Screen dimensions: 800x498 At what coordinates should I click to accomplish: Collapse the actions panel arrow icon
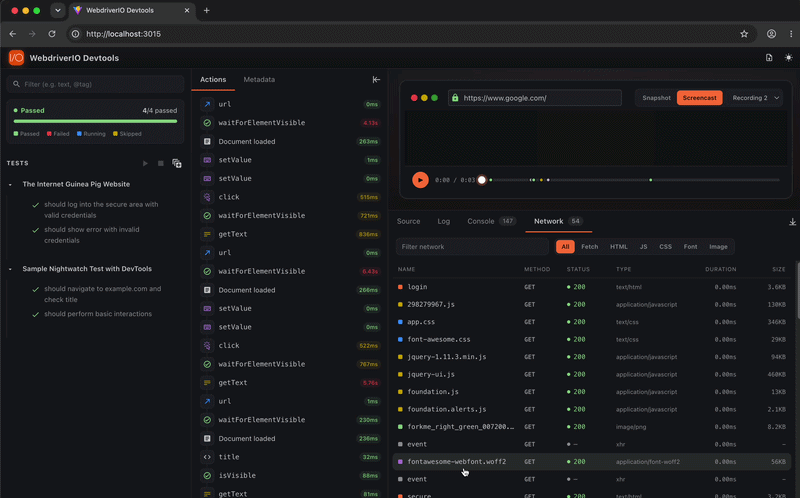pyautogui.click(x=376, y=80)
